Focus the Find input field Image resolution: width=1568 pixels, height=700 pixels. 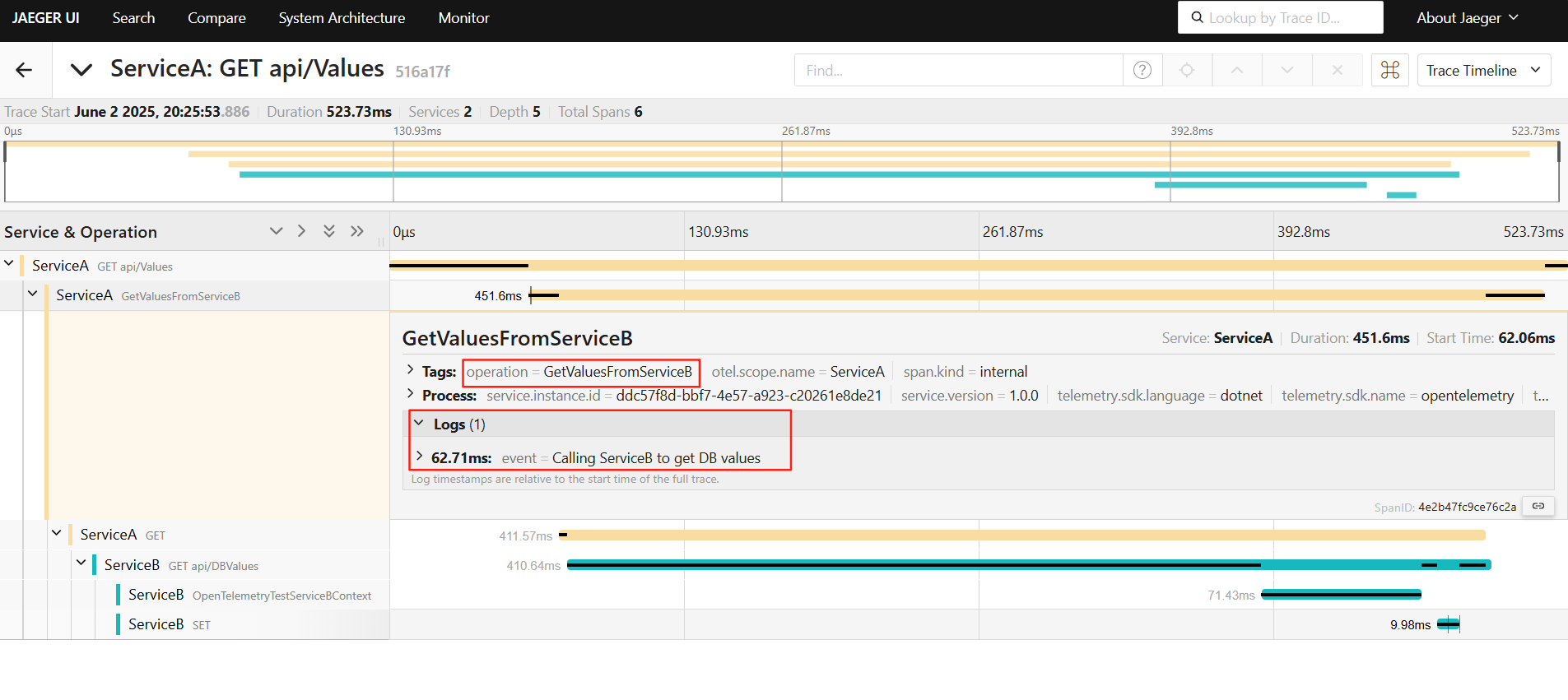click(959, 70)
